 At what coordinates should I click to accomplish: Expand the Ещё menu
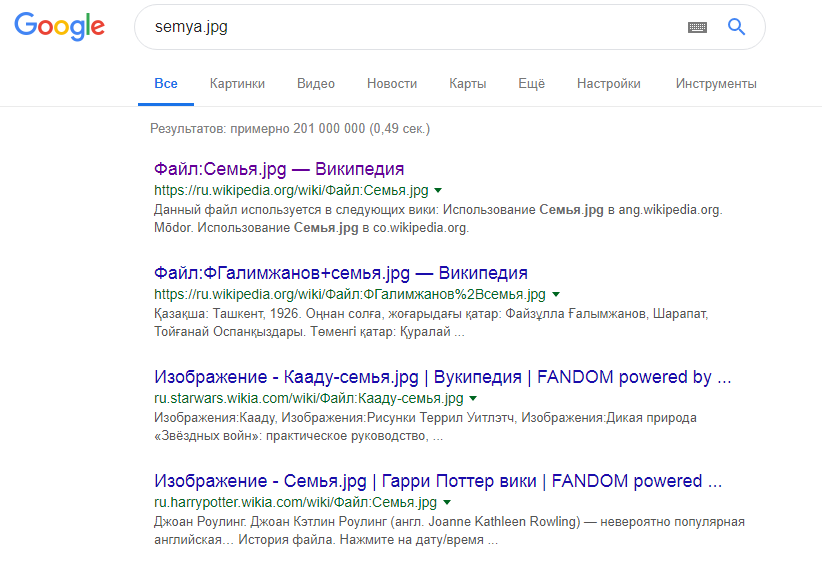[x=532, y=83]
